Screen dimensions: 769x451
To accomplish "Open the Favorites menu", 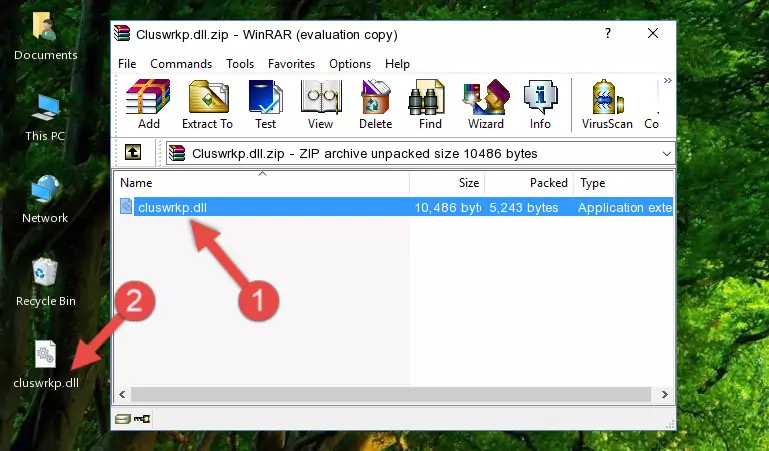I will [x=291, y=64].
